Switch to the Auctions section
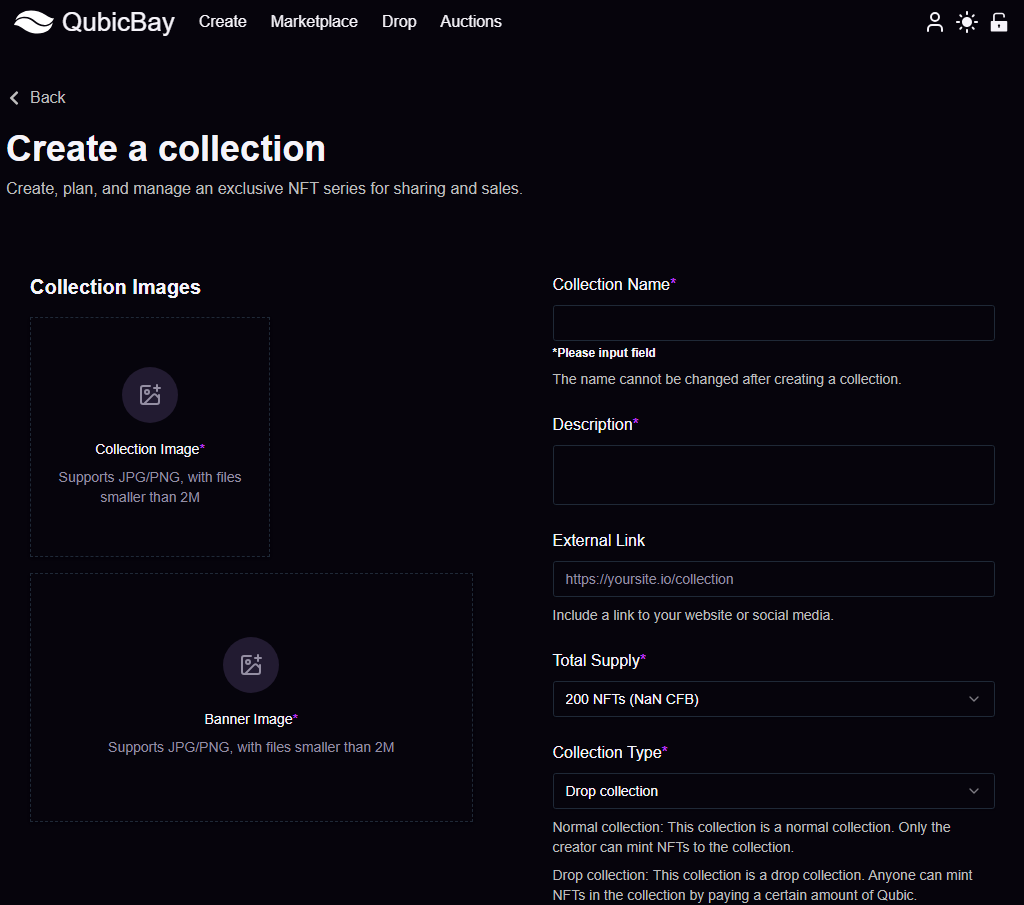 [470, 21]
